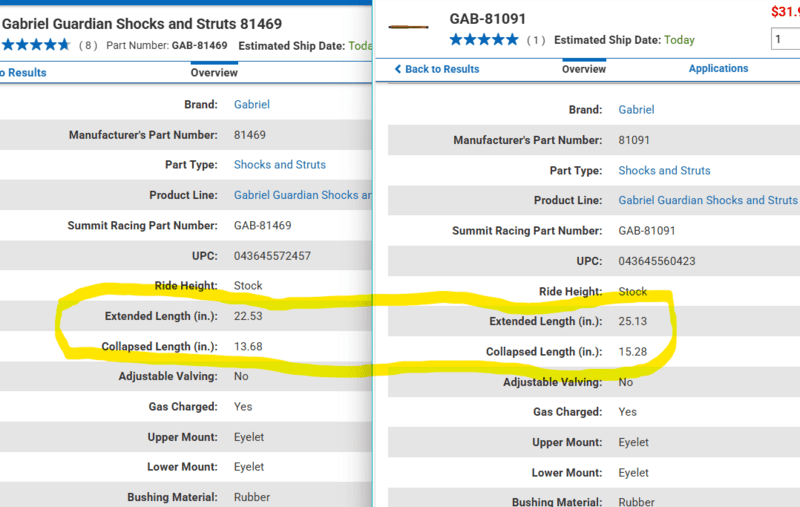Click the Shocks and Struts part type link on the left
Screen dimensions: 800x507
click(x=280, y=165)
